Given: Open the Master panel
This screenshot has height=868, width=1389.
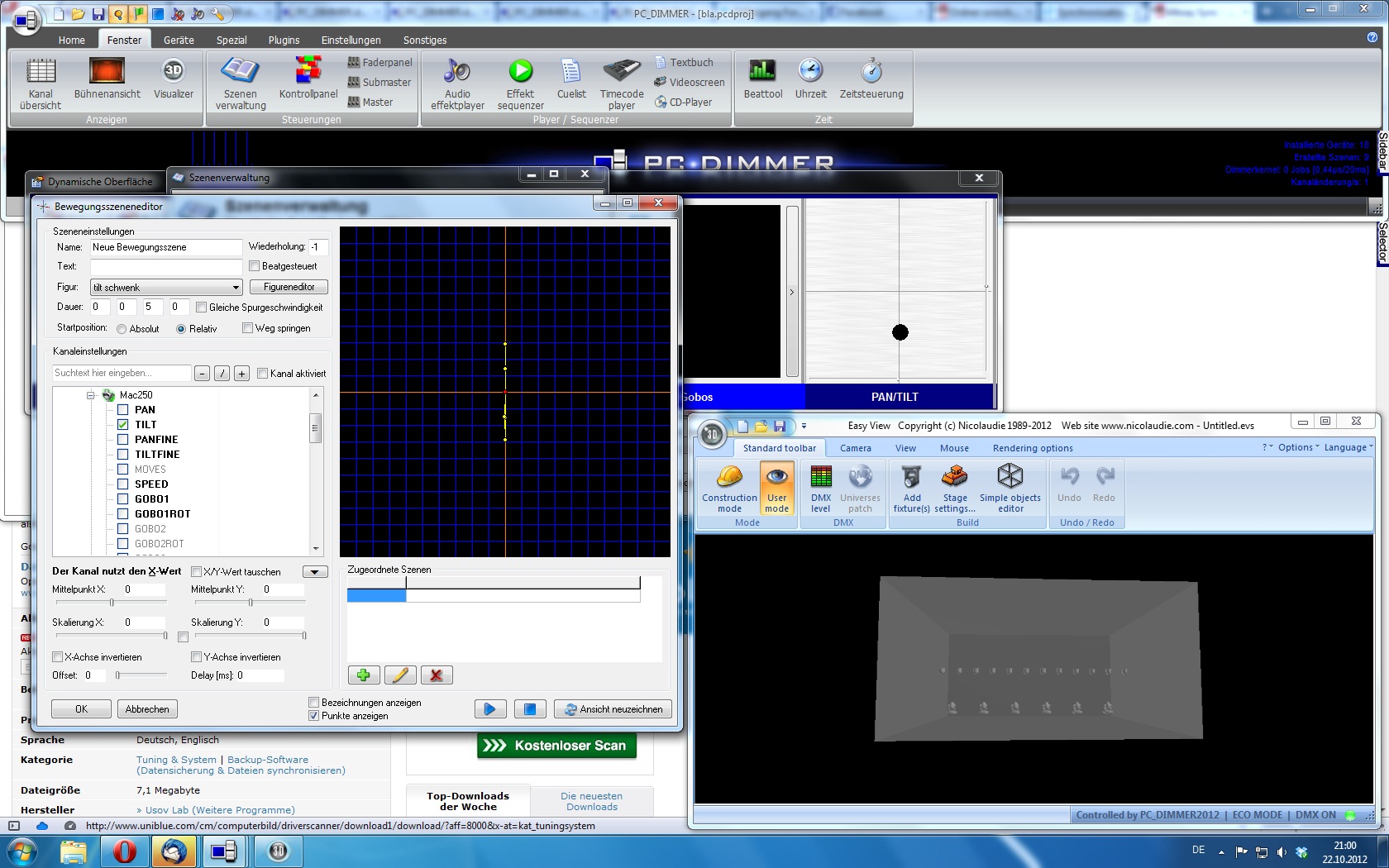Looking at the screenshot, I should (x=370, y=103).
